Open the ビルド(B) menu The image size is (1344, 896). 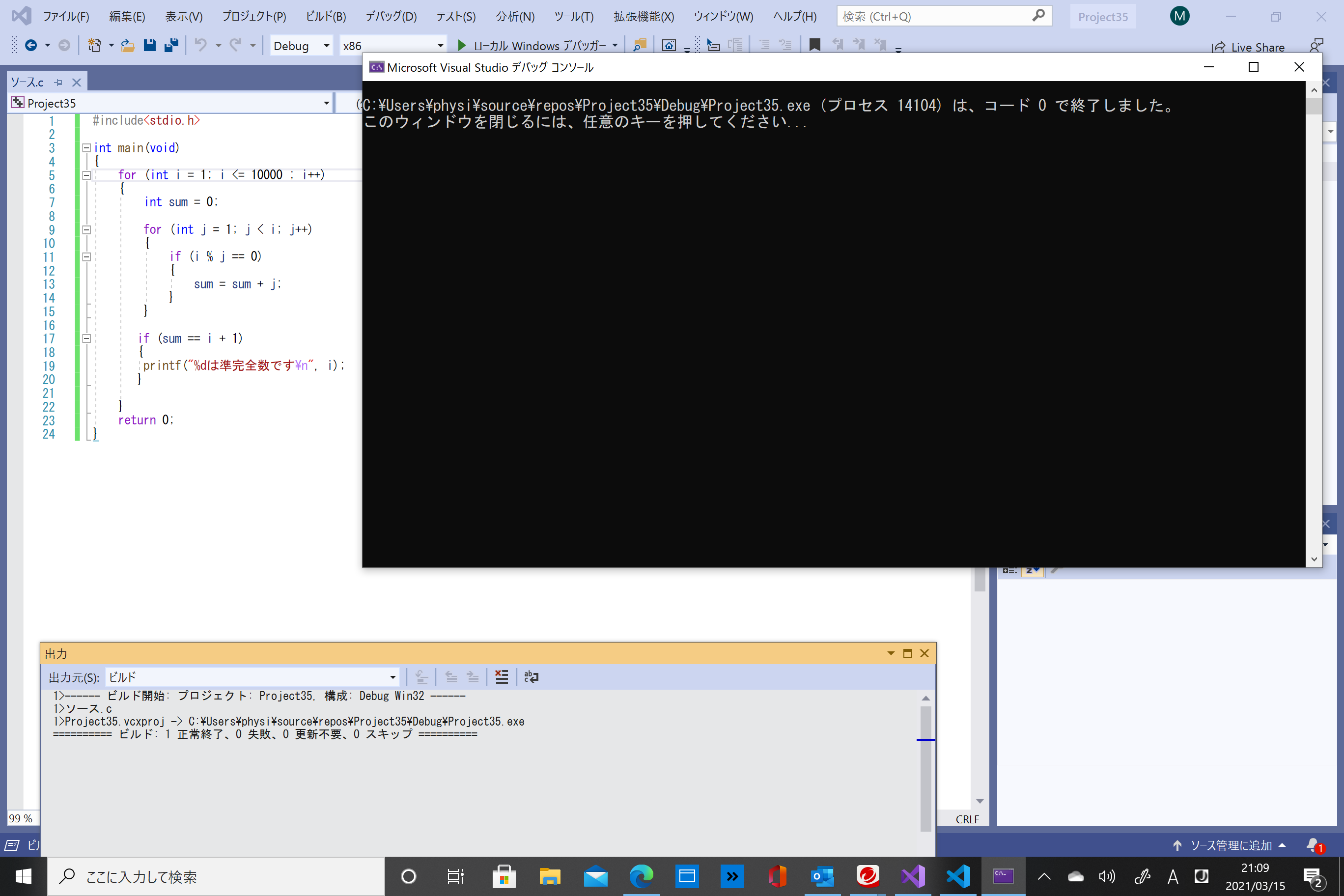pos(326,17)
